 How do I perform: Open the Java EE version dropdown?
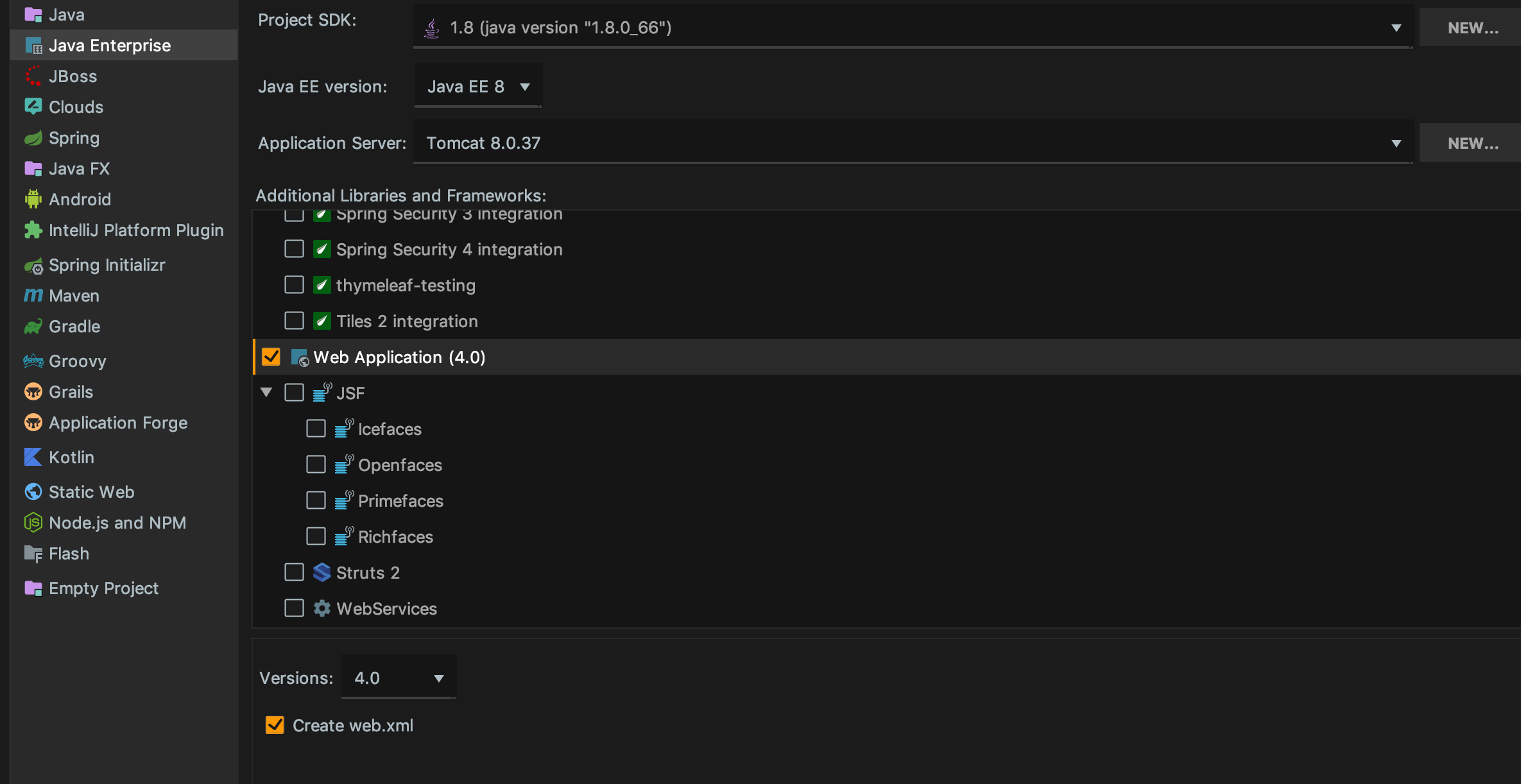pyautogui.click(x=478, y=87)
